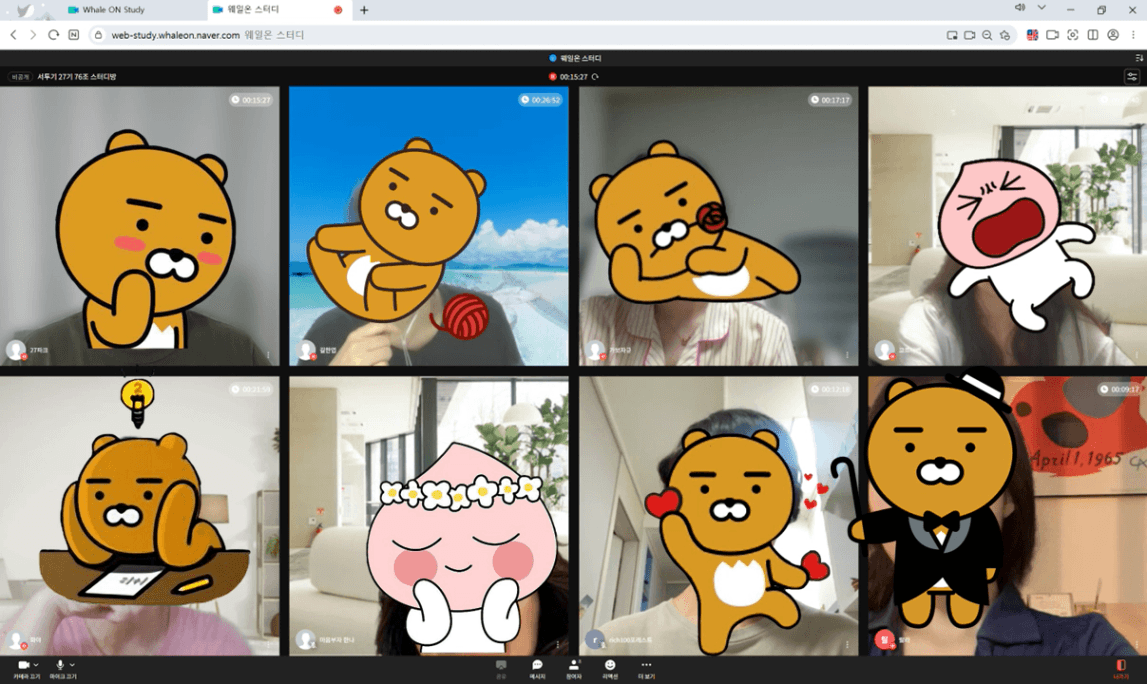Click the 00:15:27 timer badge on first tile
The width and height of the screenshot is (1147, 684).
(251, 99)
